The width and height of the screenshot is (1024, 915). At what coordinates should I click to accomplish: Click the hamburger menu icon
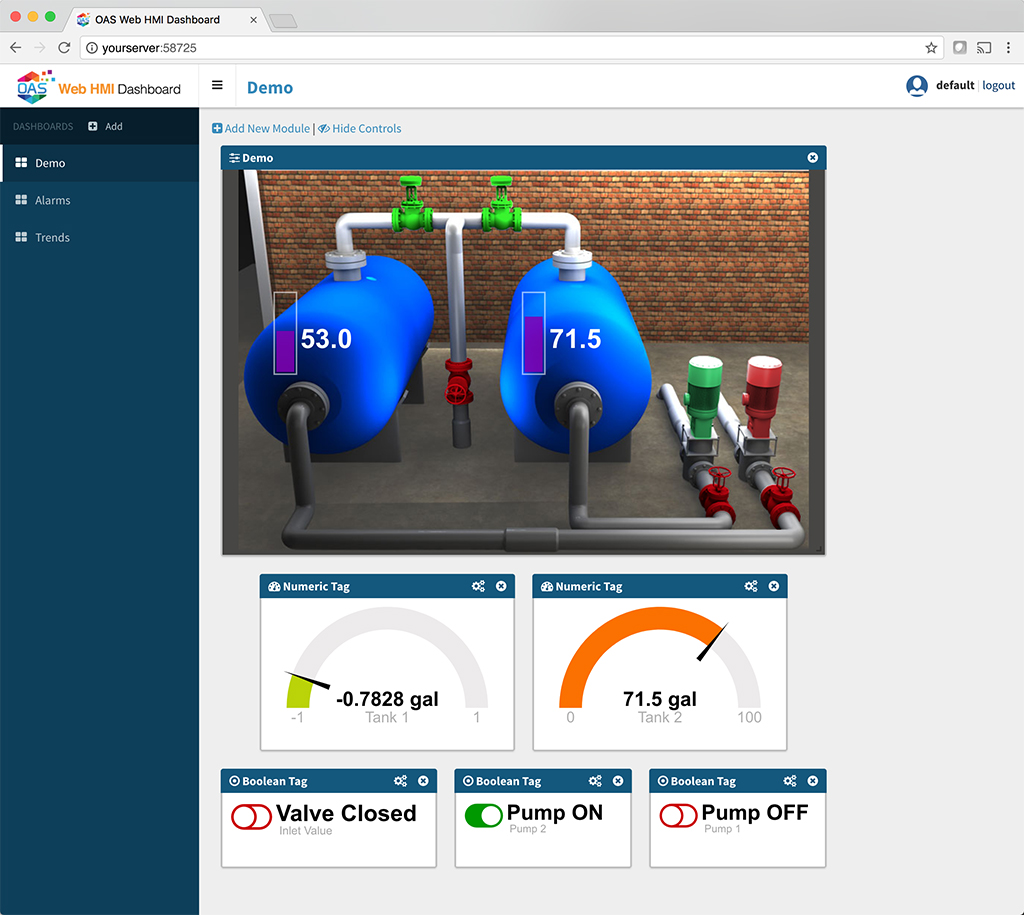[217, 86]
